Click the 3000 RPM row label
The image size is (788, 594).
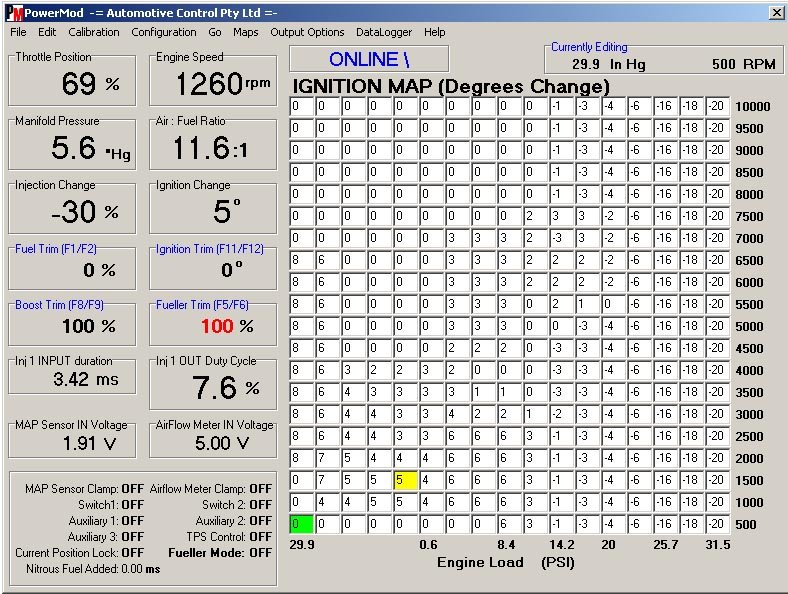coord(749,415)
